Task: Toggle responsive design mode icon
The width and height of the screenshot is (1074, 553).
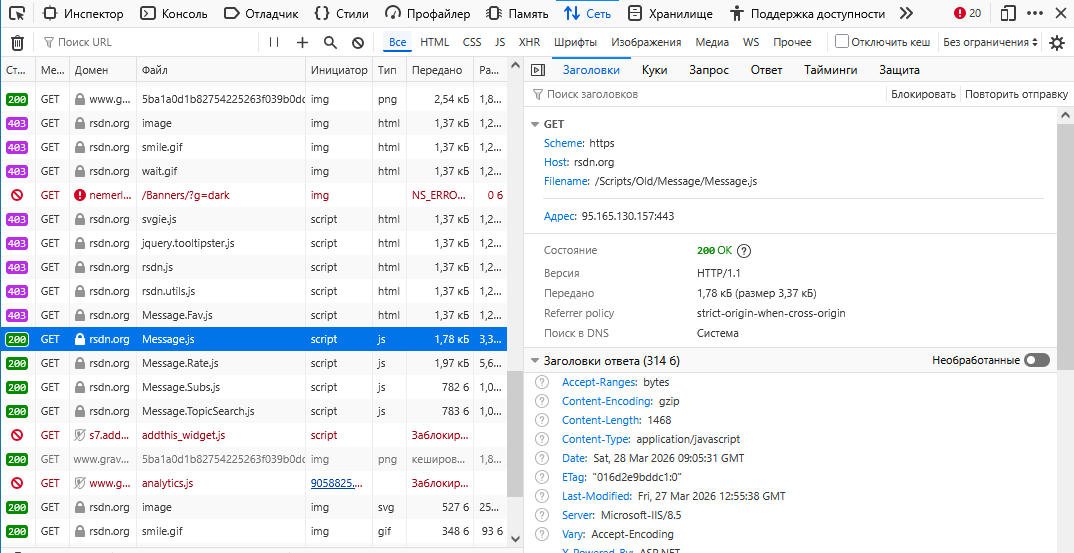Action: (x=1008, y=14)
